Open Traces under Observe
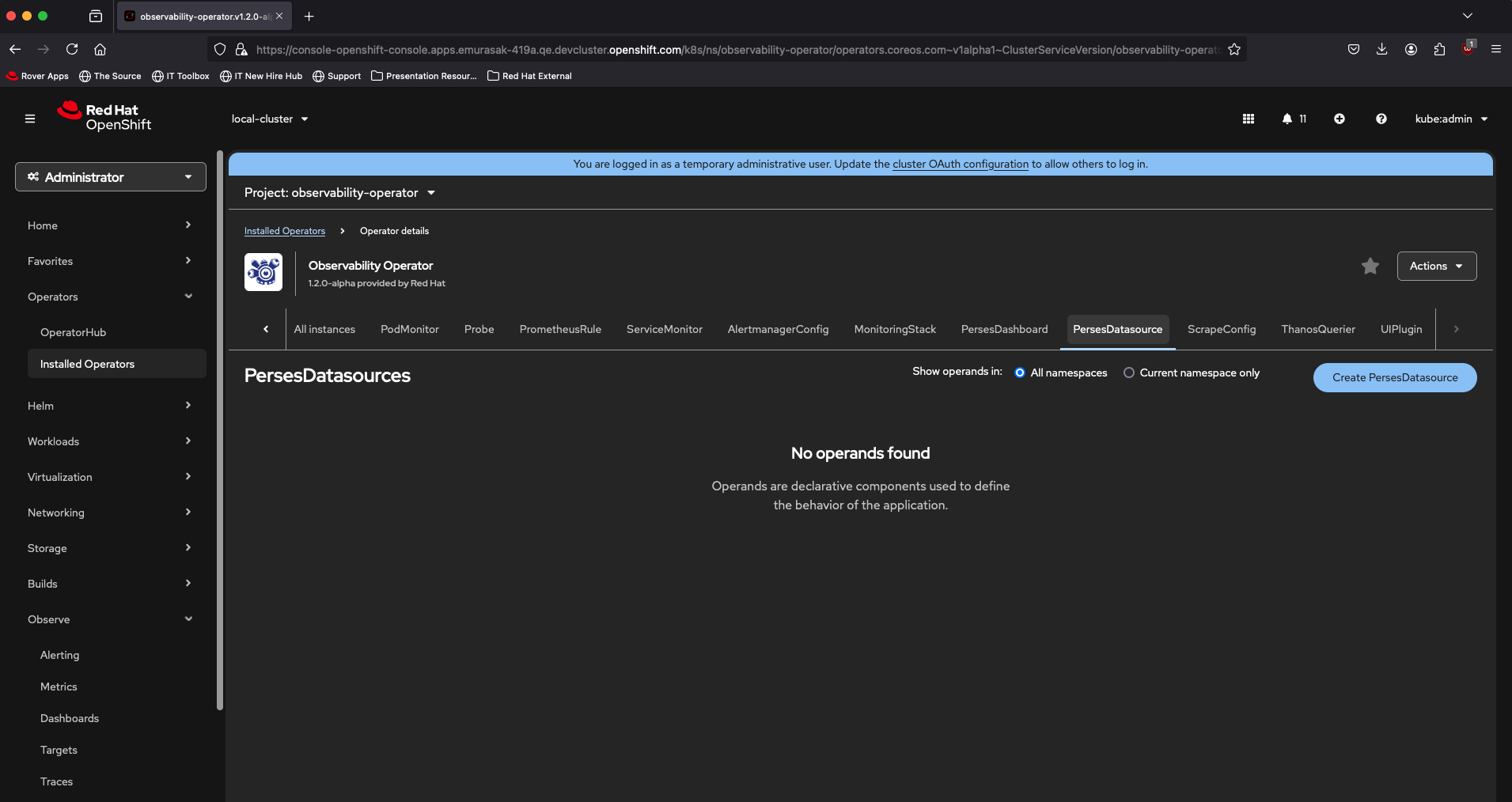Screen dimensions: 1512x802 click(x=117, y=781)
